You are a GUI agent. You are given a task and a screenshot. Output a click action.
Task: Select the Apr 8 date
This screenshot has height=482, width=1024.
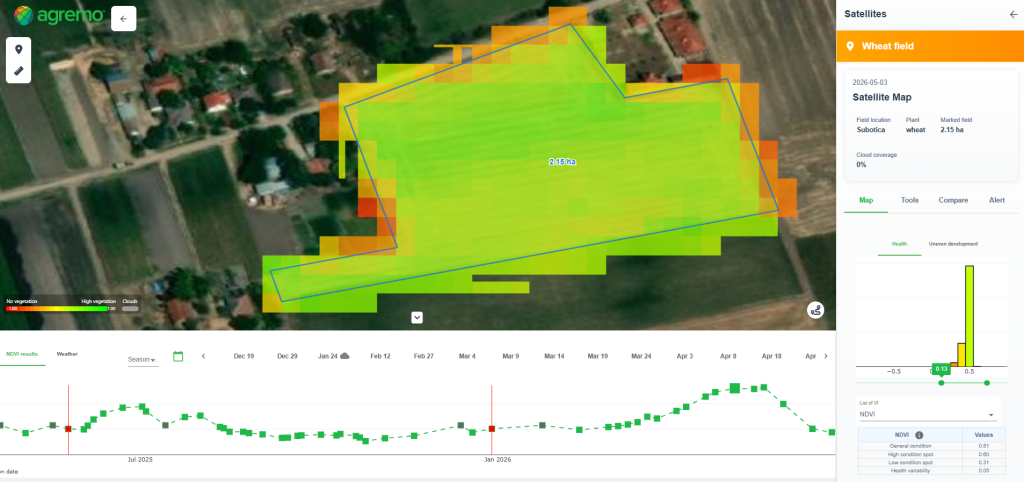pos(728,357)
